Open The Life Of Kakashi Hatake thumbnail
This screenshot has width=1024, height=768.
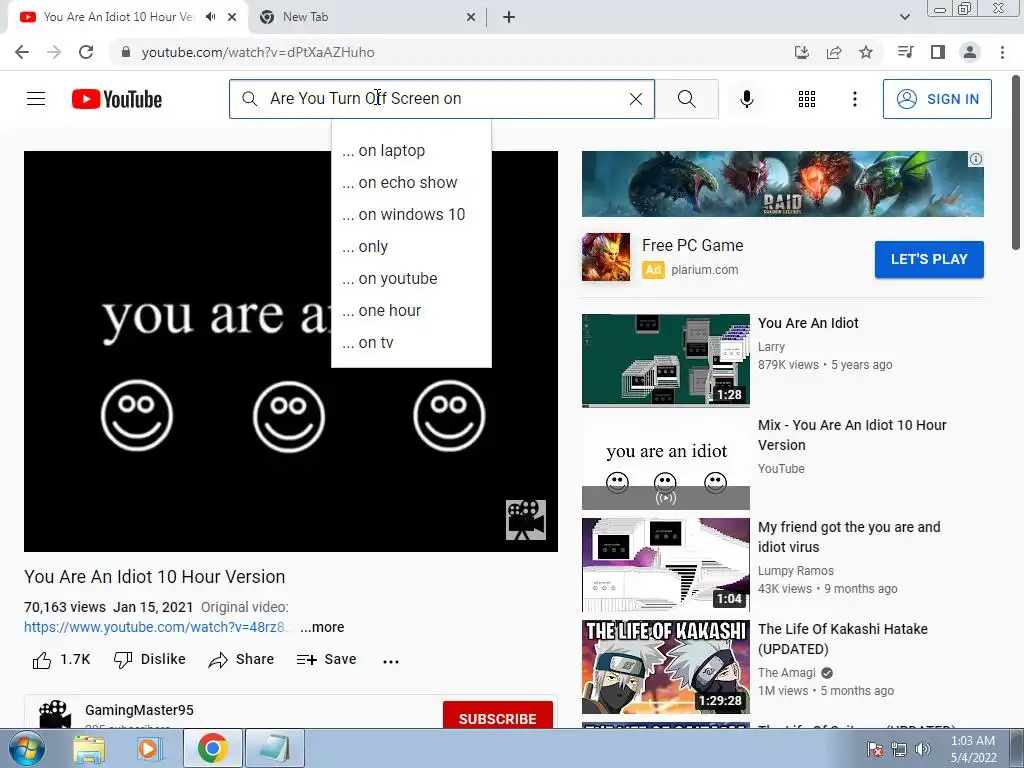click(665, 667)
